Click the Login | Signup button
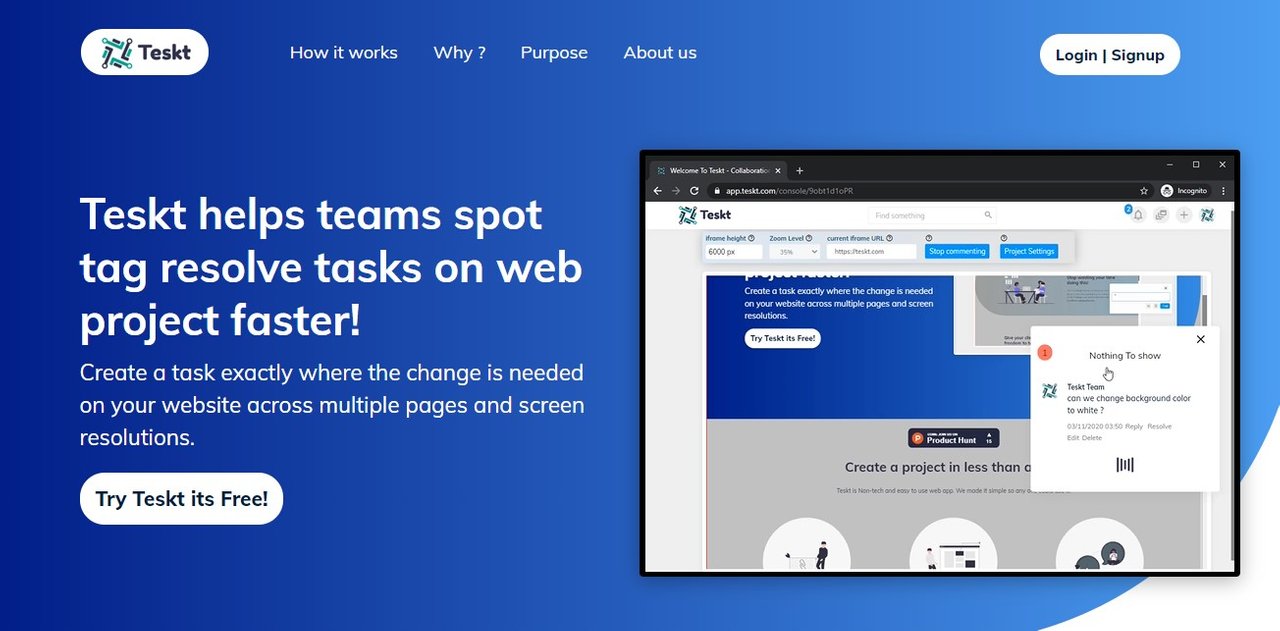Viewport: 1280px width, 631px height. [x=1110, y=55]
